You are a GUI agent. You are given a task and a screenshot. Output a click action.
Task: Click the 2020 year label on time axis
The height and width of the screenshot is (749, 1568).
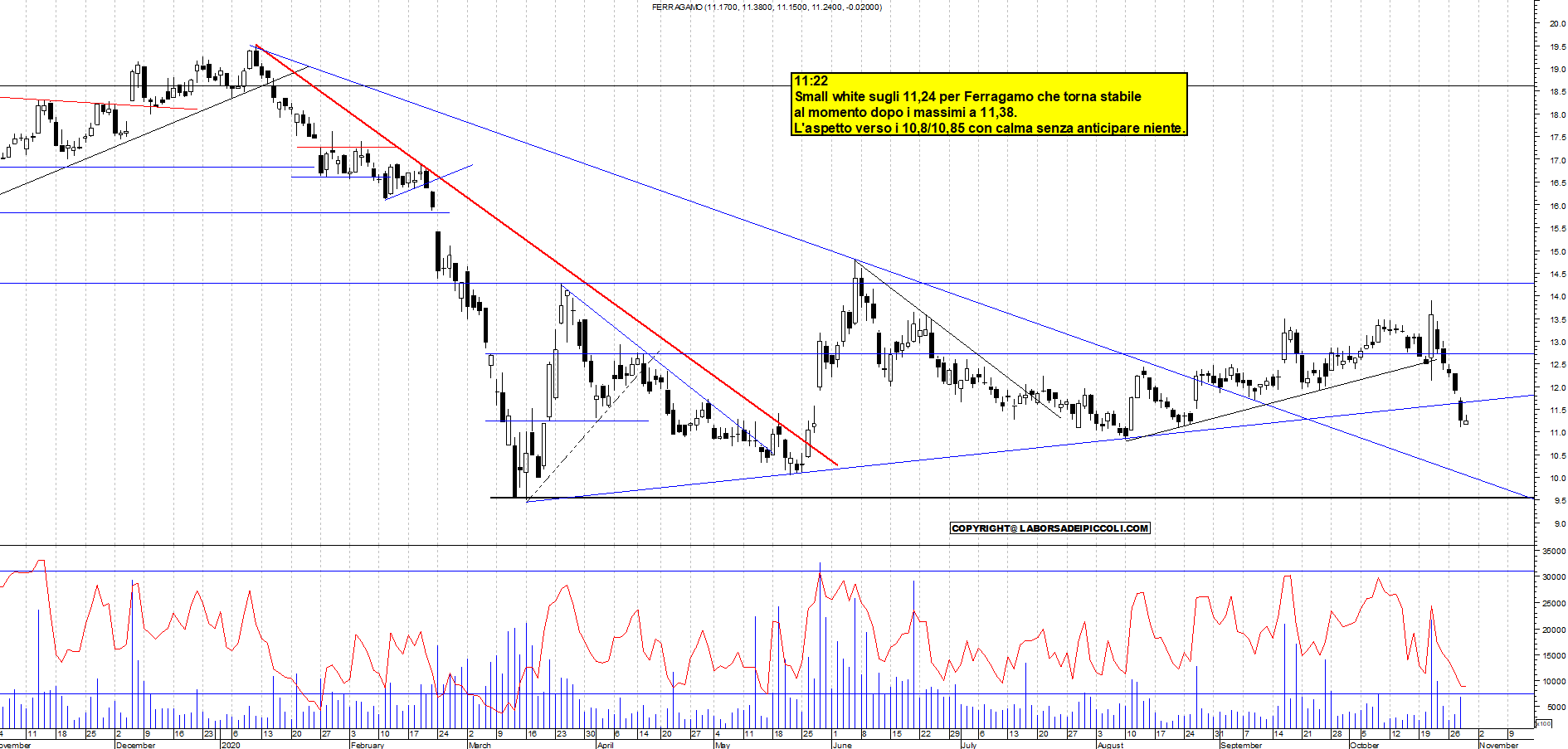coord(231,745)
